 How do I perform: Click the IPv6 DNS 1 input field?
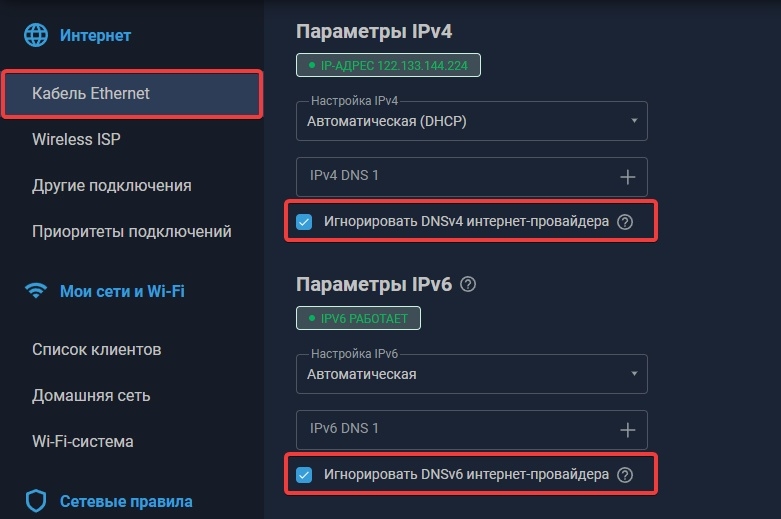(x=455, y=429)
